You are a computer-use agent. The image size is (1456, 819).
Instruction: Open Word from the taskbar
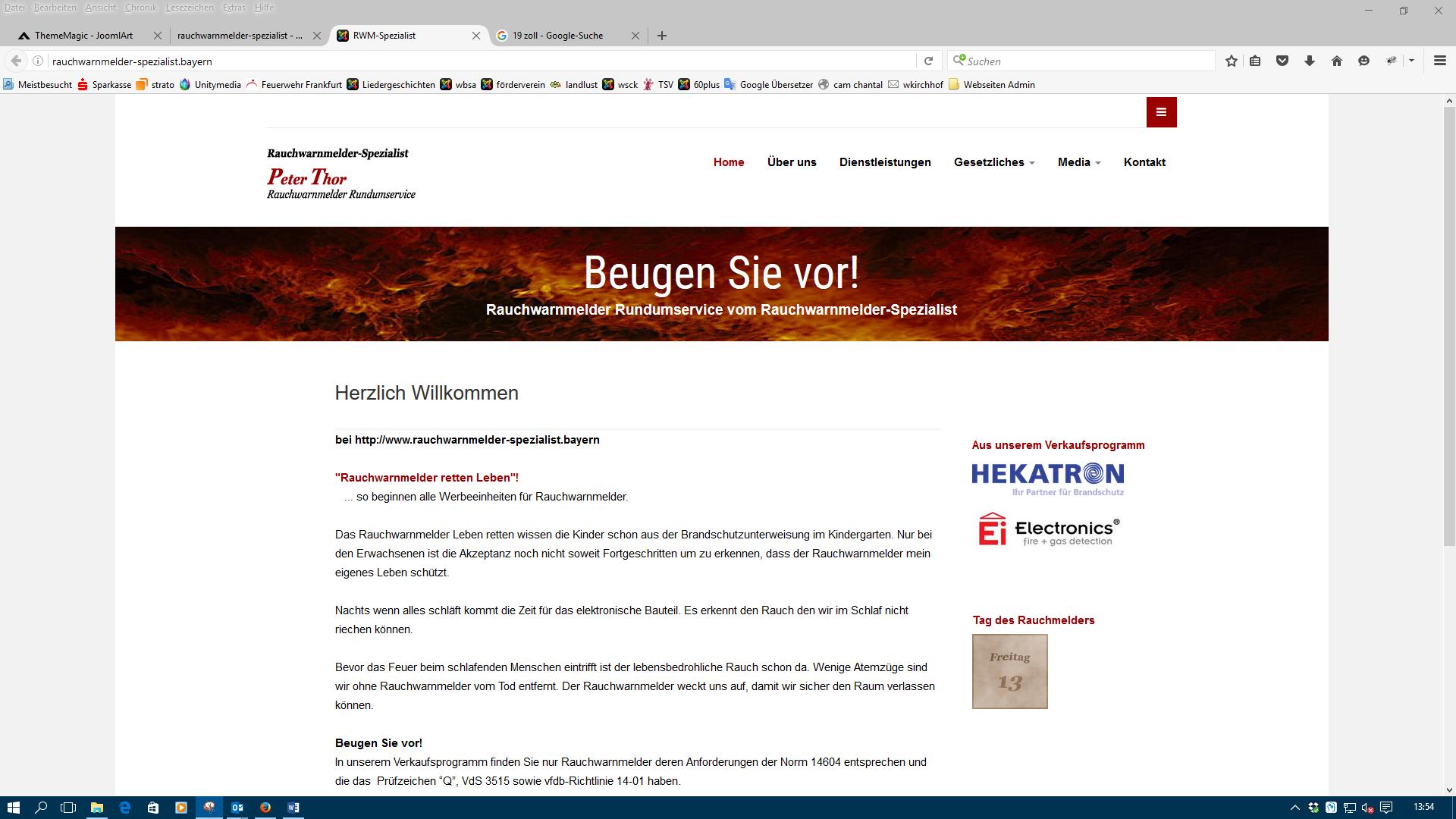tap(293, 808)
